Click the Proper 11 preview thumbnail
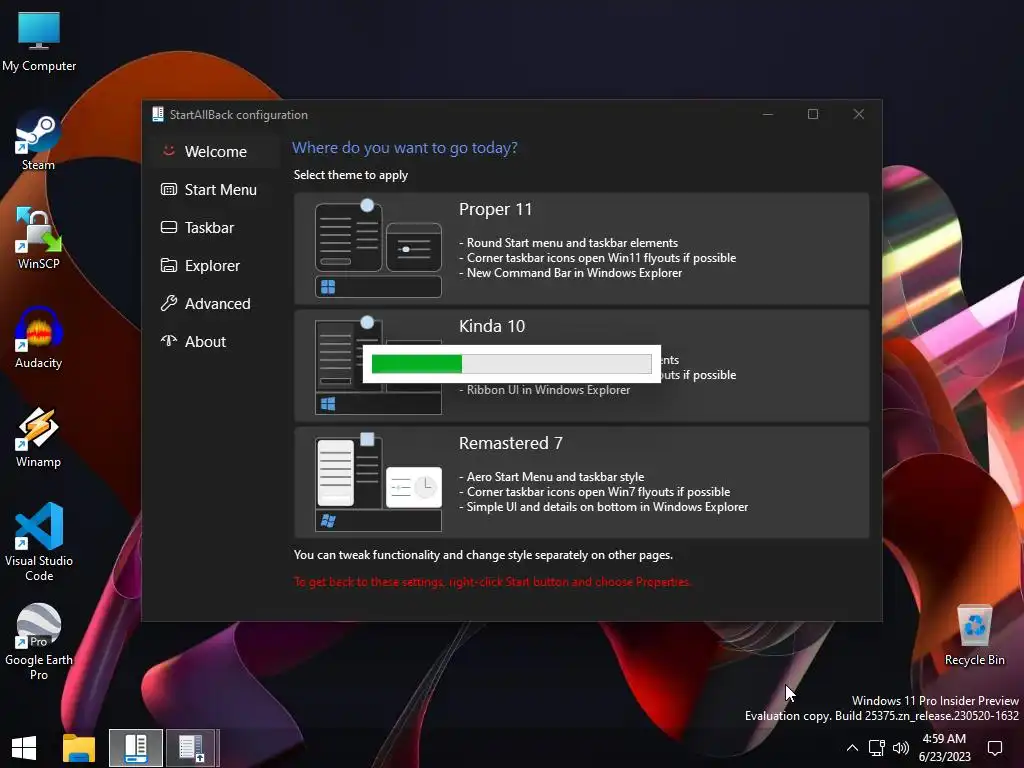 (378, 249)
